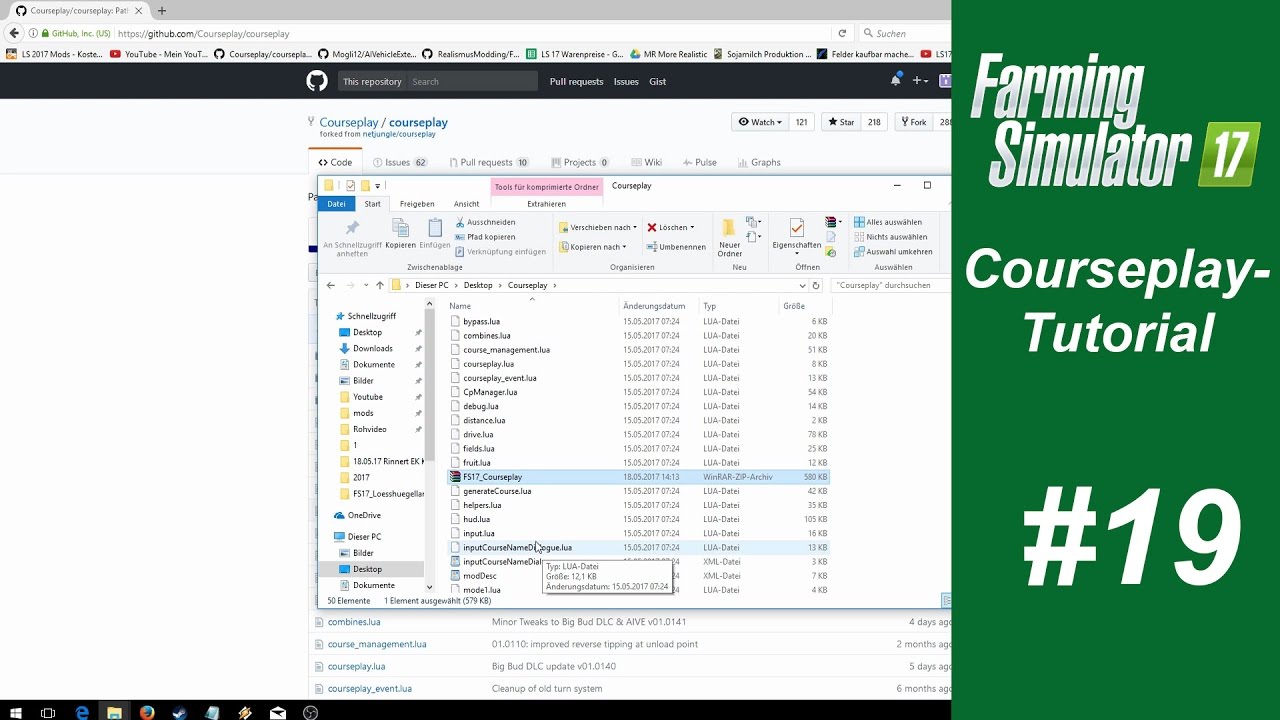Viewport: 1280px width, 720px height.
Task: Open the Löschen dropdown arrow
Action: 692,227
